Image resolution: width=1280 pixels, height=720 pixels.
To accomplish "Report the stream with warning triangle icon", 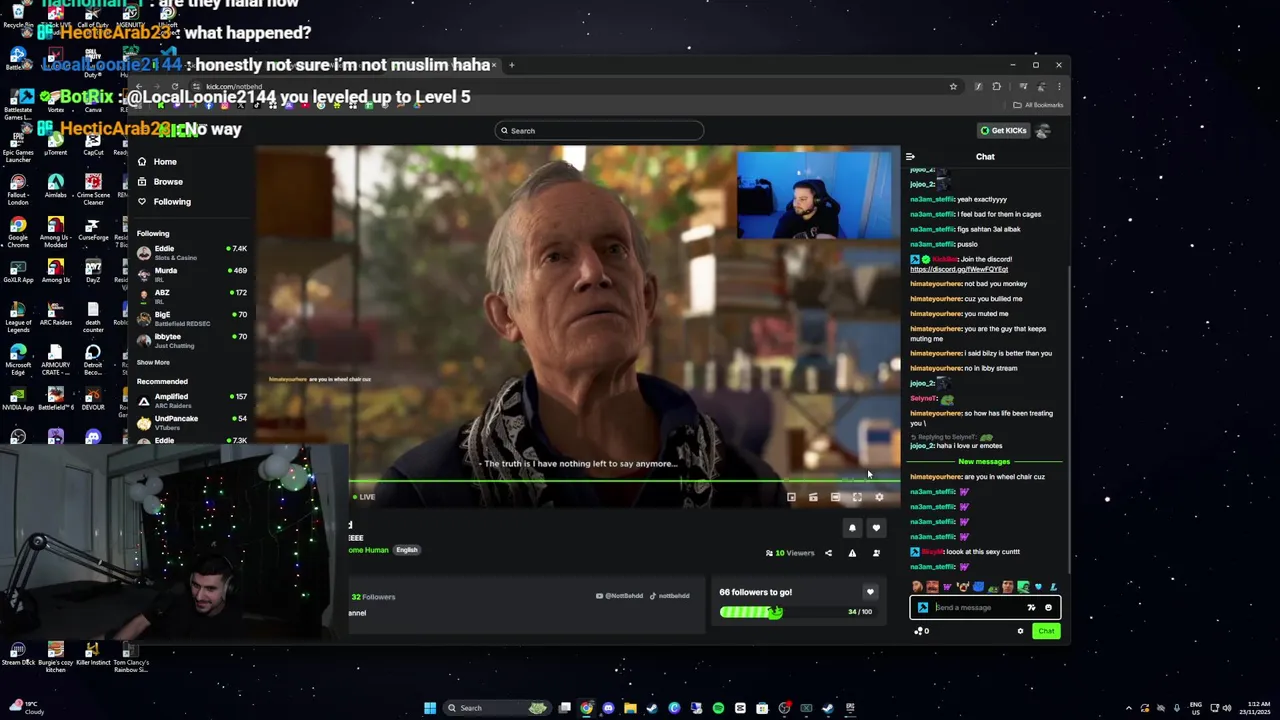I will point(852,553).
